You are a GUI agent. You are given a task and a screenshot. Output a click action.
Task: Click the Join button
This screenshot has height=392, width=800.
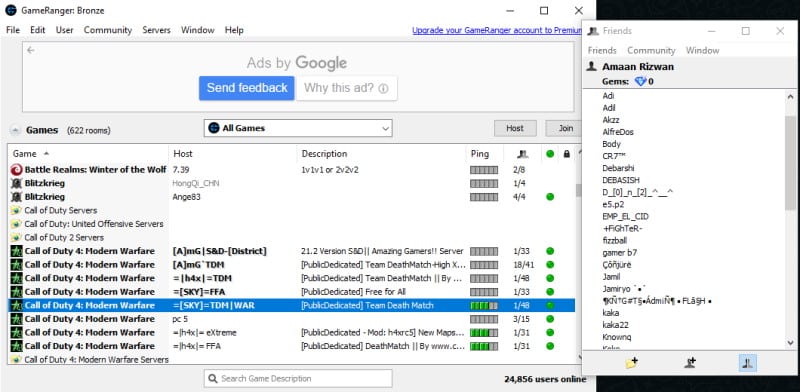tap(565, 129)
